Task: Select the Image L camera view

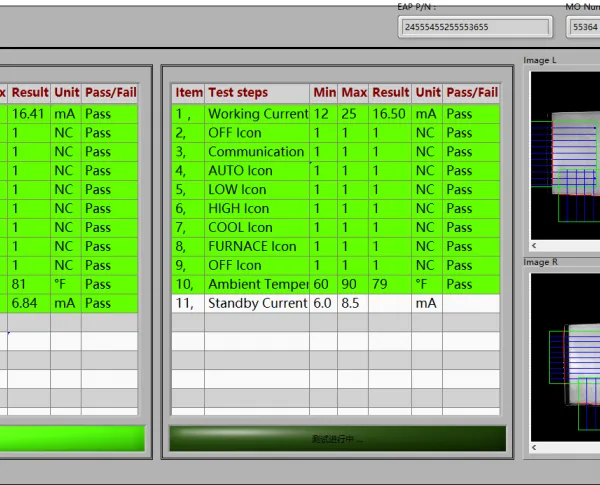Action: pyautogui.click(x=565, y=155)
